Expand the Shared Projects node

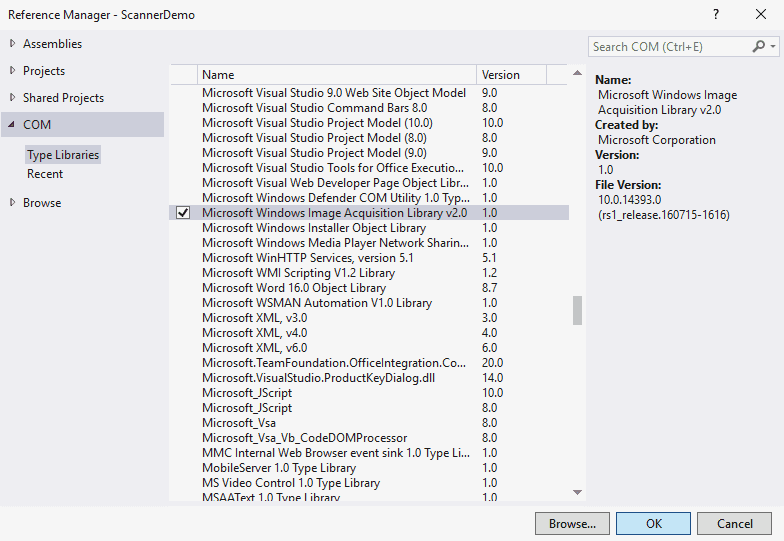pyautogui.click(x=12, y=98)
